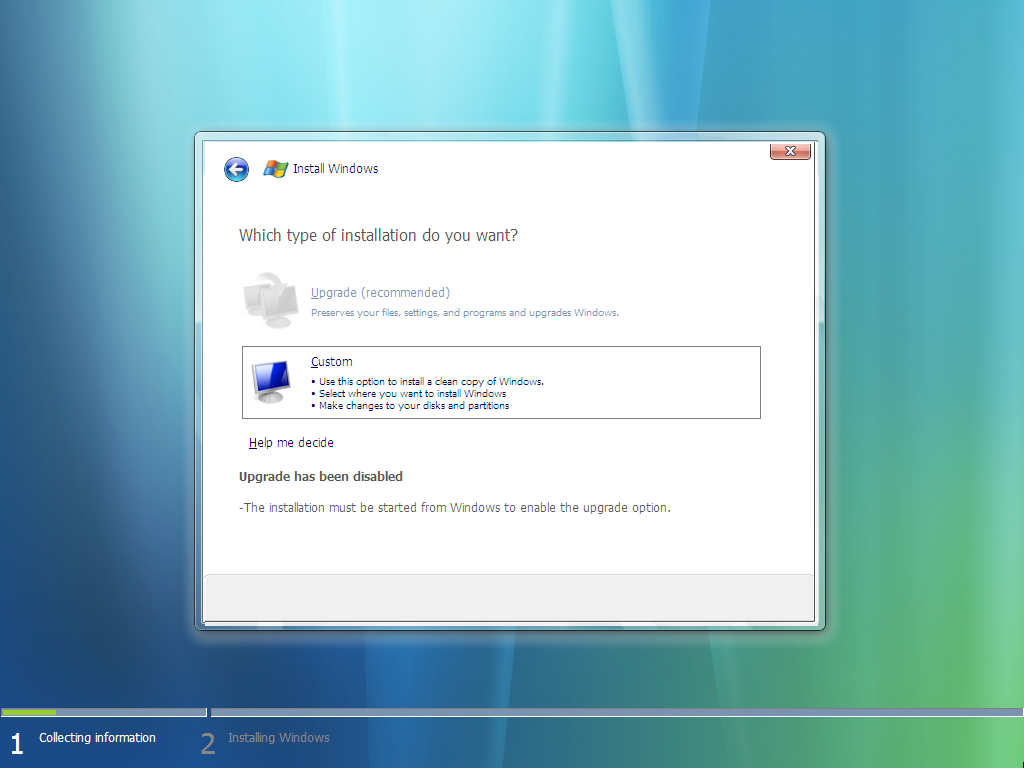
Task: Click the installation type question heading
Action: coord(378,235)
